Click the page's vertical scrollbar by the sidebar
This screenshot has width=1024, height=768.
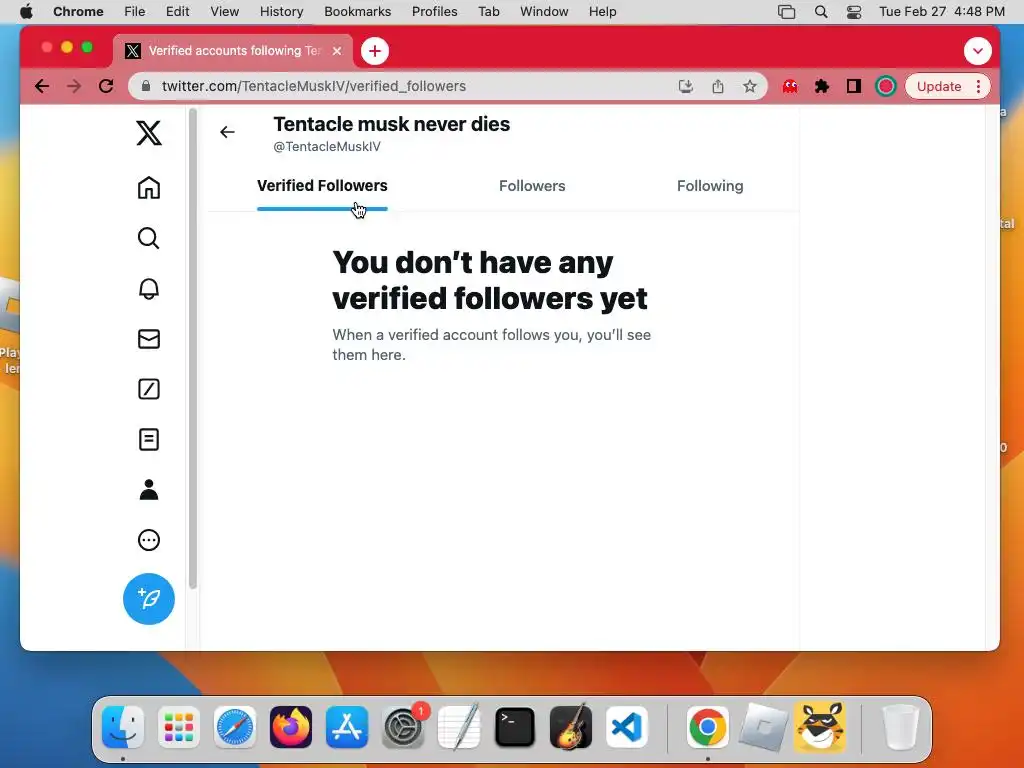click(193, 349)
